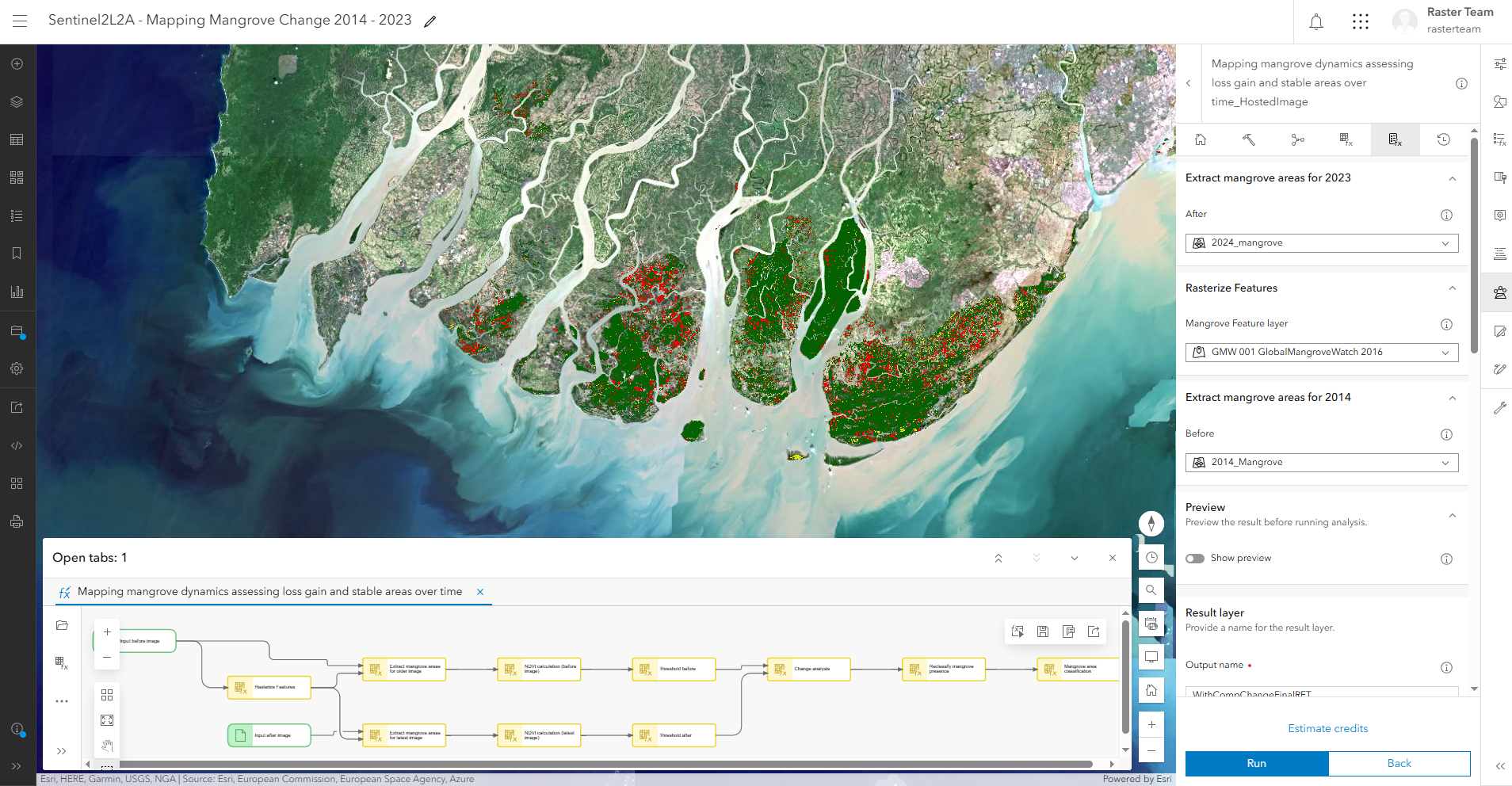
Task: Select the Change analysis function node
Action: tap(809, 670)
